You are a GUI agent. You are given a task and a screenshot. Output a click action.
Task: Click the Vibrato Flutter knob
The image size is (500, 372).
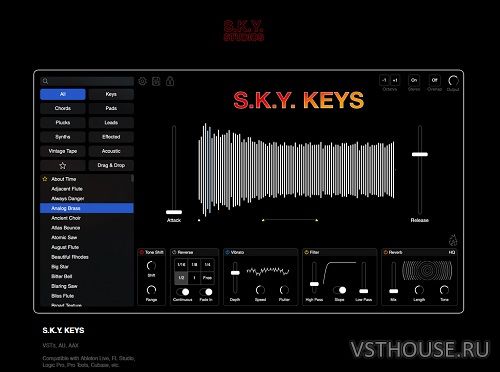click(284, 290)
